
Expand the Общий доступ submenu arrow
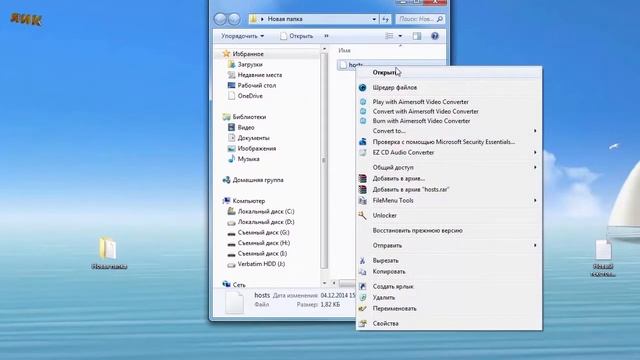535,167
